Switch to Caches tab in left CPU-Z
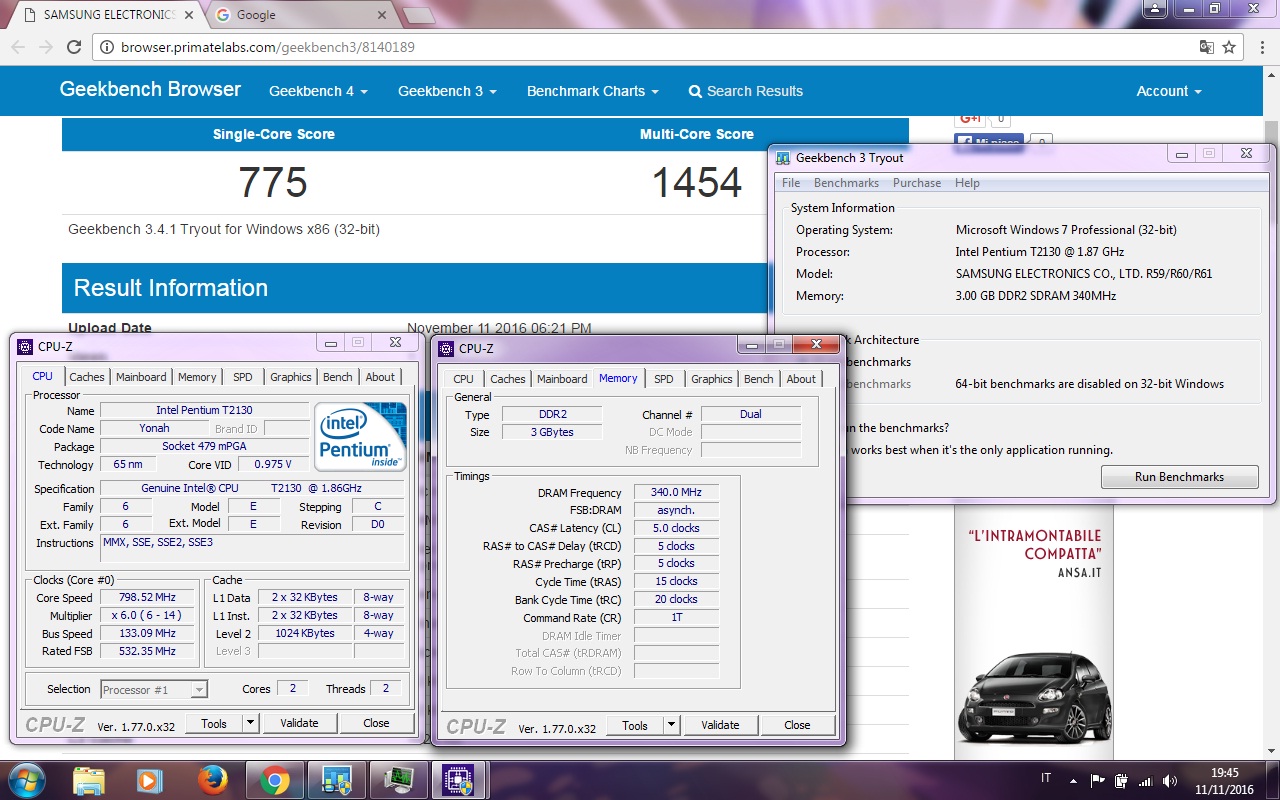 coord(87,377)
